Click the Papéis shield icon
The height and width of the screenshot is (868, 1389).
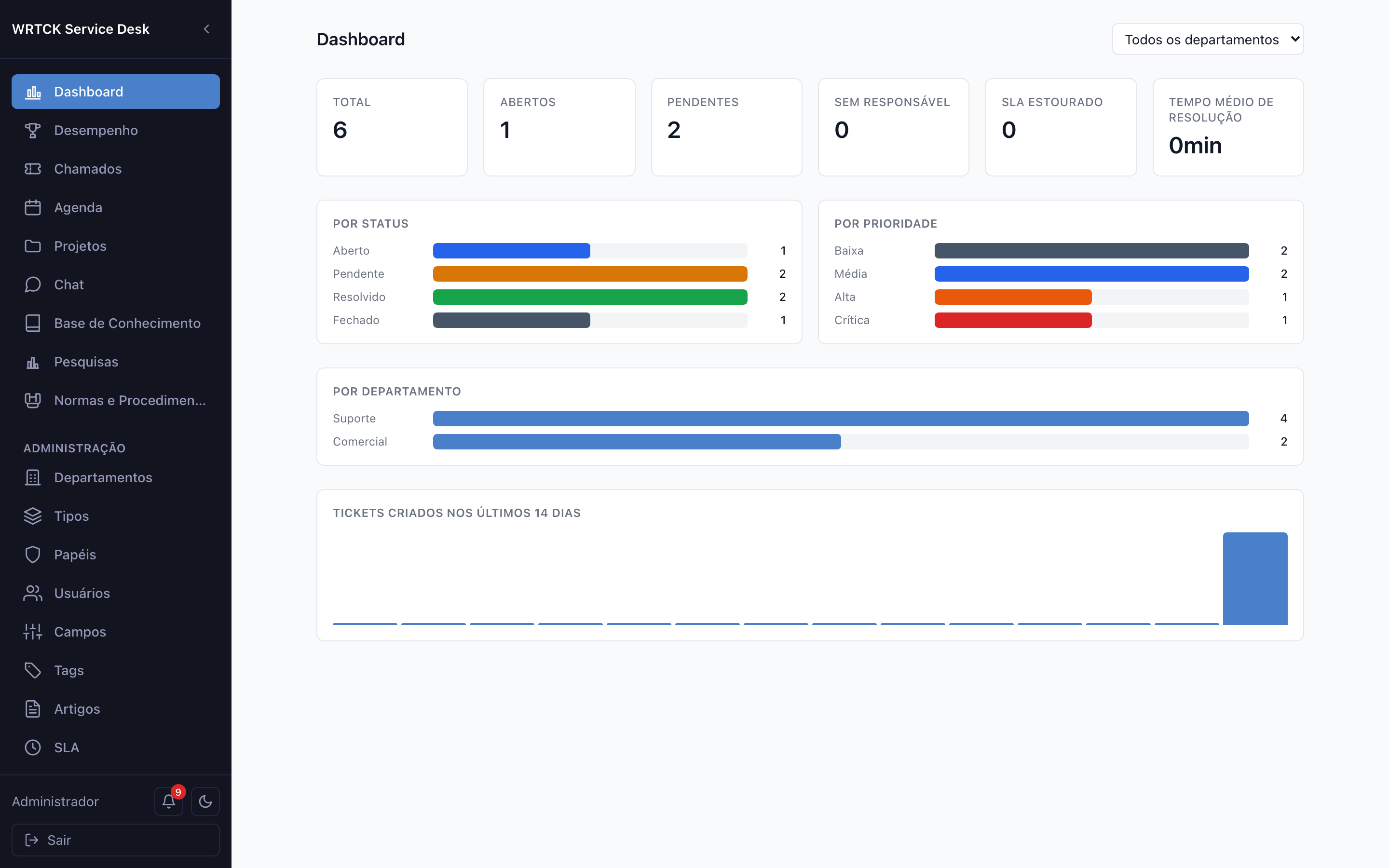(x=33, y=555)
